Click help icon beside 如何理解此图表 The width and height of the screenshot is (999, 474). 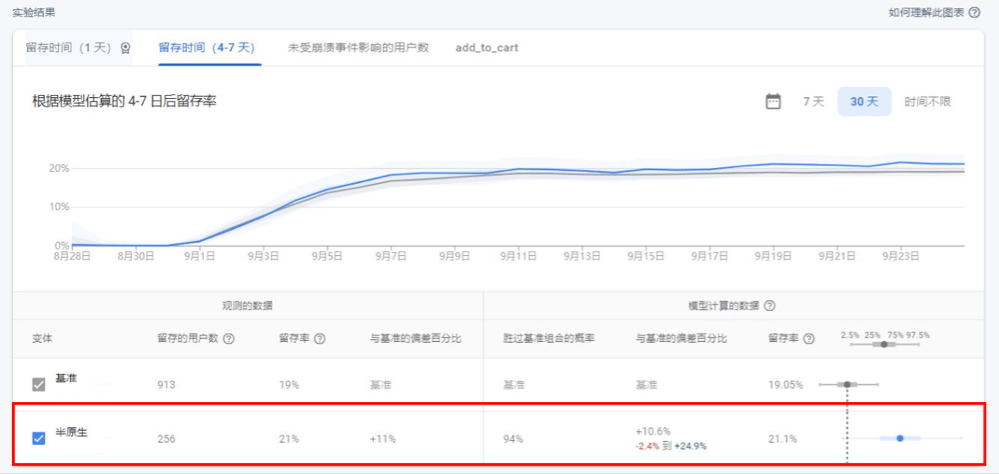pyautogui.click(x=975, y=13)
